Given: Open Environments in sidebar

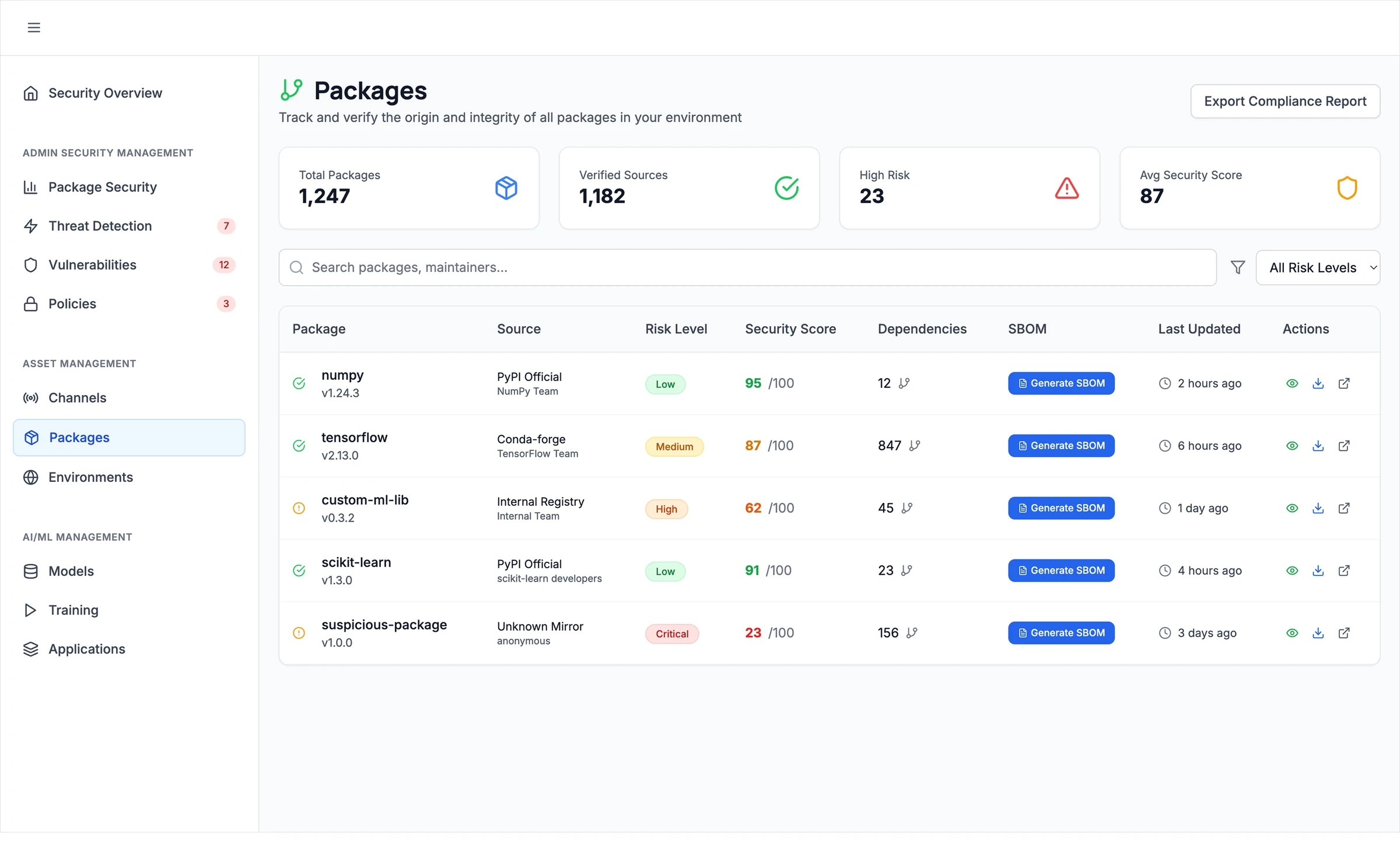Looking at the screenshot, I should pyautogui.click(x=129, y=477).
